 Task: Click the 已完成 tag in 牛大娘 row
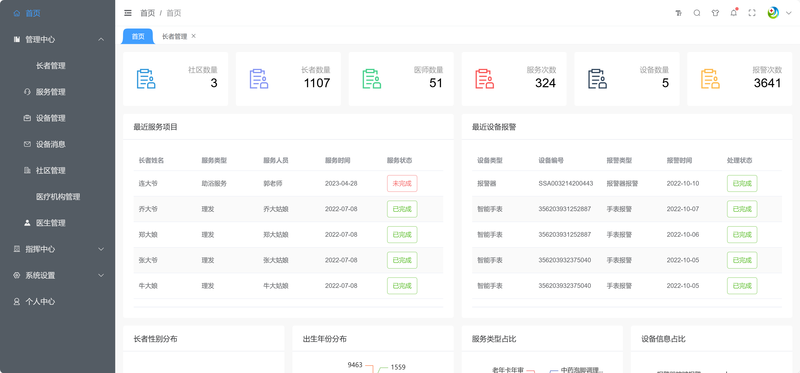tap(402, 286)
